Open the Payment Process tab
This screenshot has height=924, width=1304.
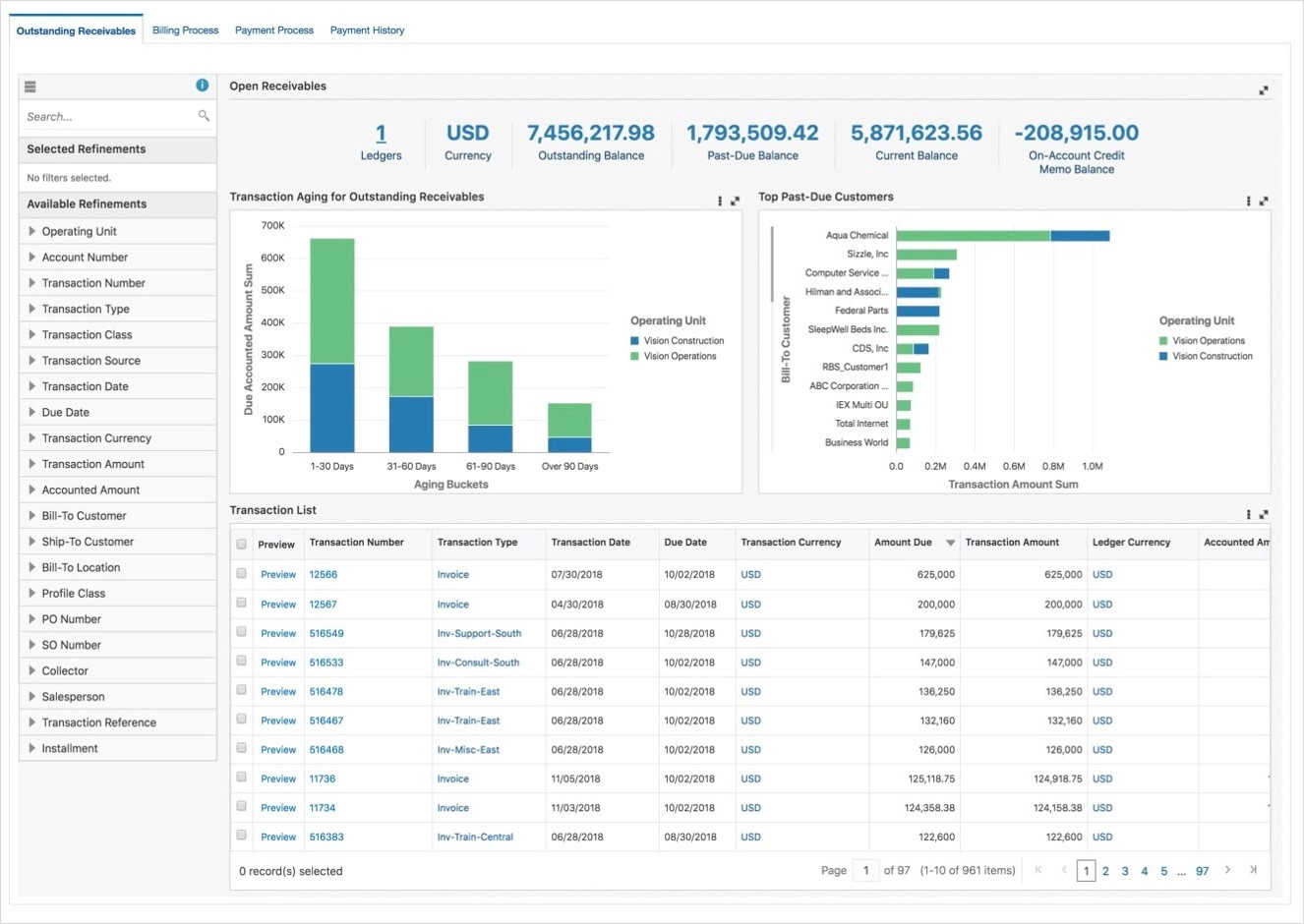(274, 30)
